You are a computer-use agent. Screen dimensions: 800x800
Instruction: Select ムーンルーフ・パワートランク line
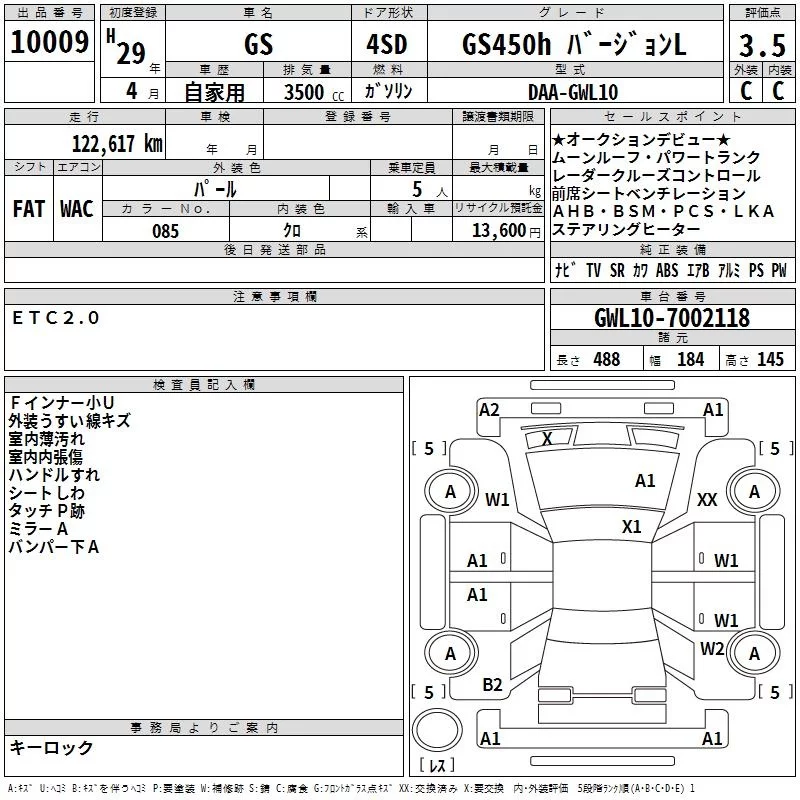pyautogui.click(x=656, y=157)
